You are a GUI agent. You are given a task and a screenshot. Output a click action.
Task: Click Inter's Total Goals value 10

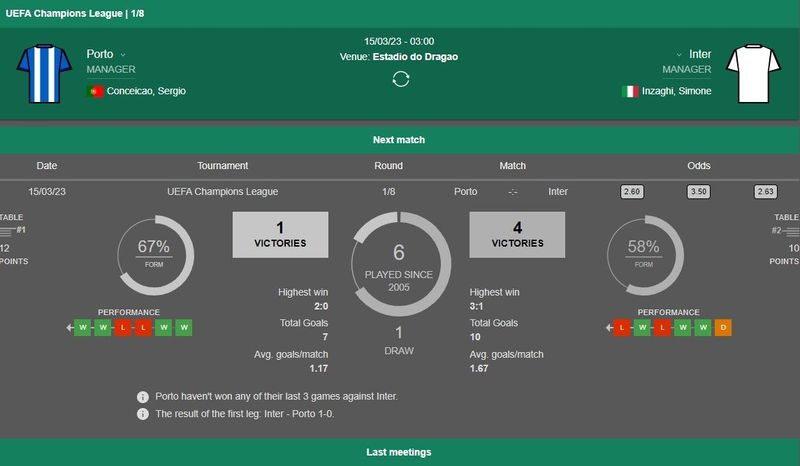pos(475,337)
